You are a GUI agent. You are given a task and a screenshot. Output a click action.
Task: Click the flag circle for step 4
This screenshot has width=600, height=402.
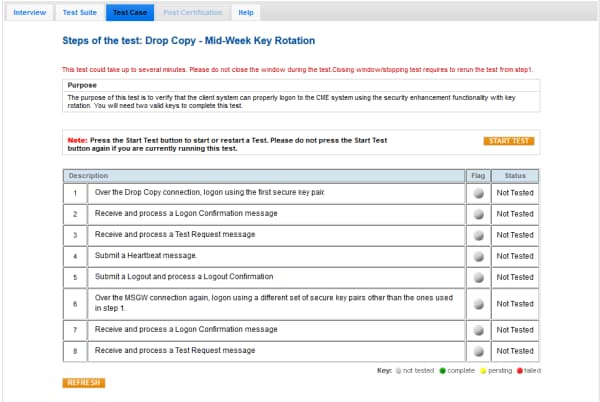pos(478,256)
